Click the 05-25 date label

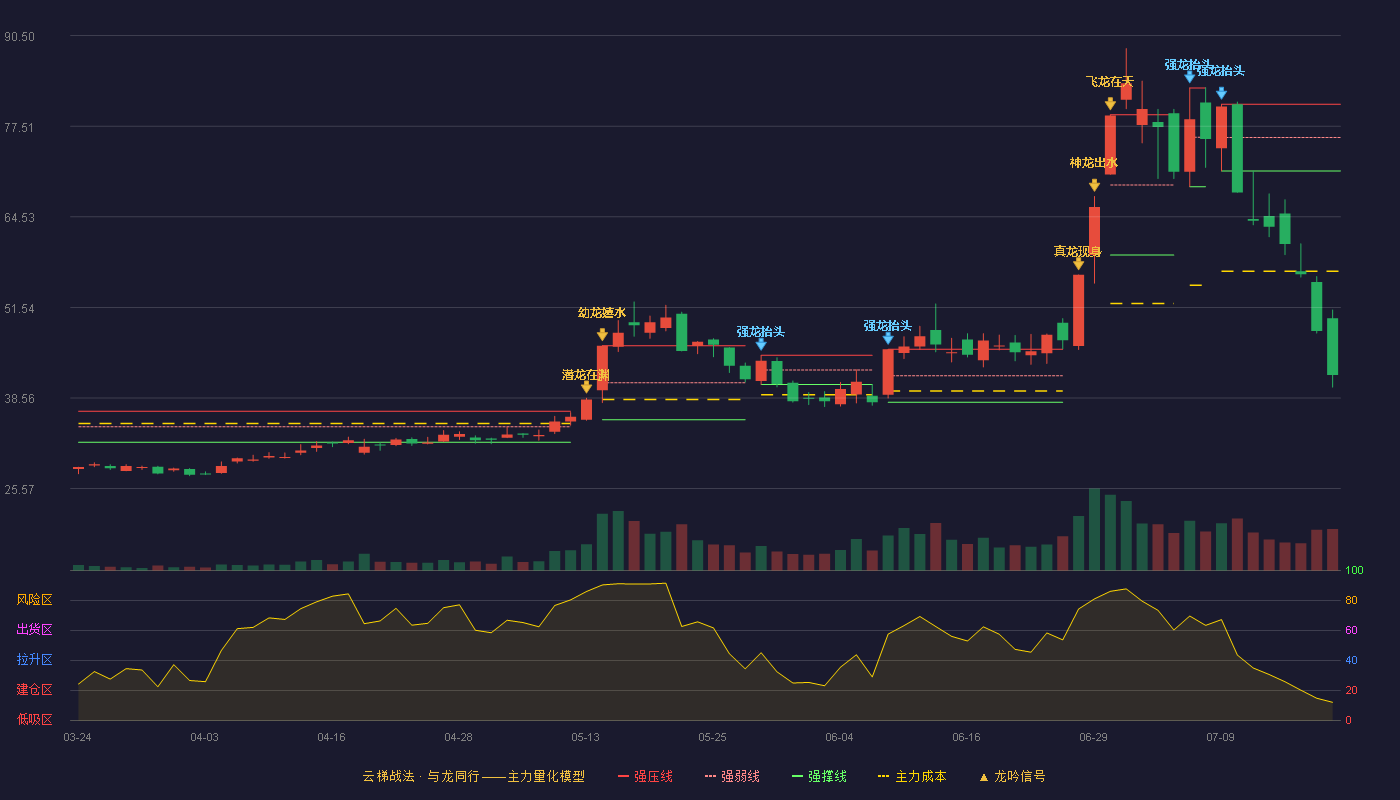point(712,737)
